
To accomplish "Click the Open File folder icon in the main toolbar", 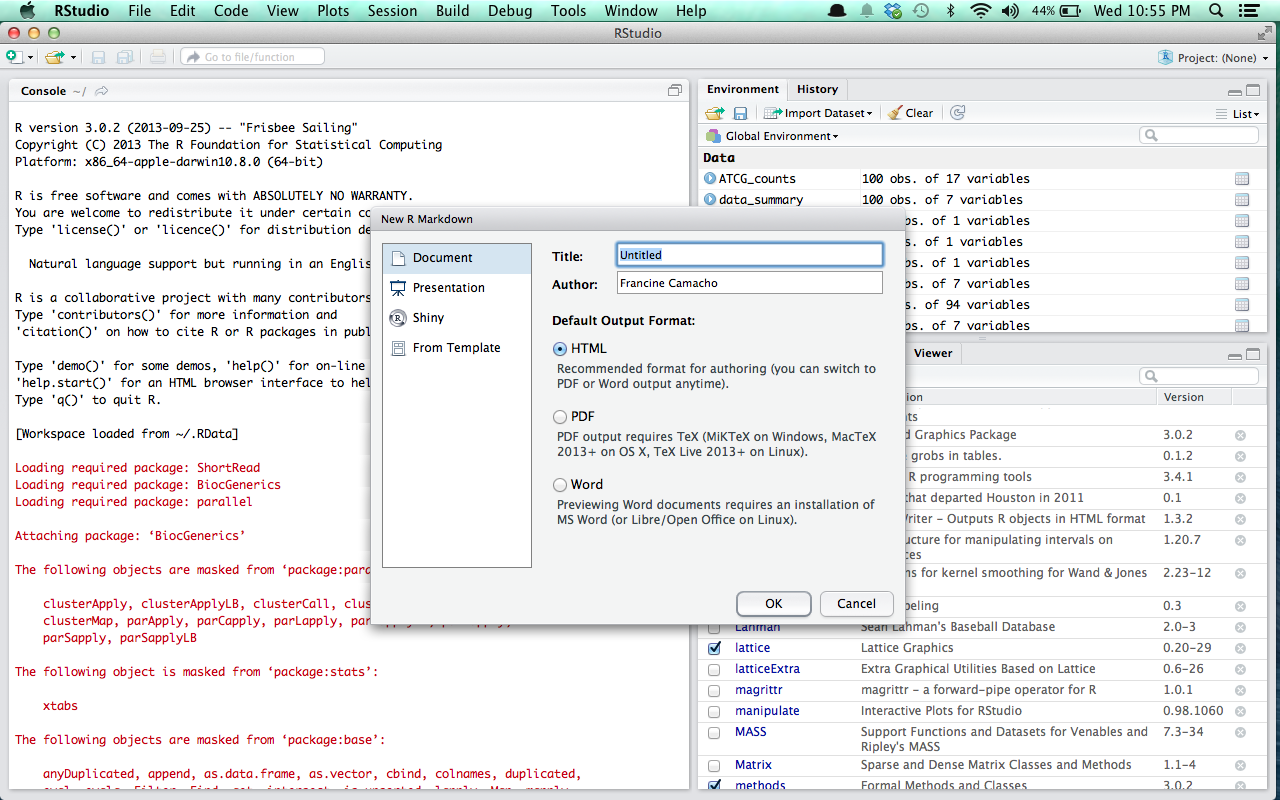I will tap(53, 57).
